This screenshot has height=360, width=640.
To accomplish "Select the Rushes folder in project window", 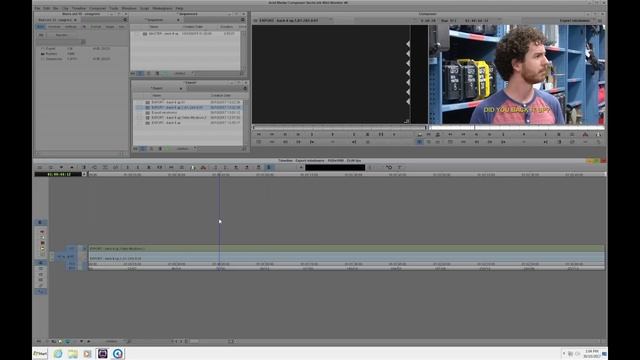I will 51,53.
